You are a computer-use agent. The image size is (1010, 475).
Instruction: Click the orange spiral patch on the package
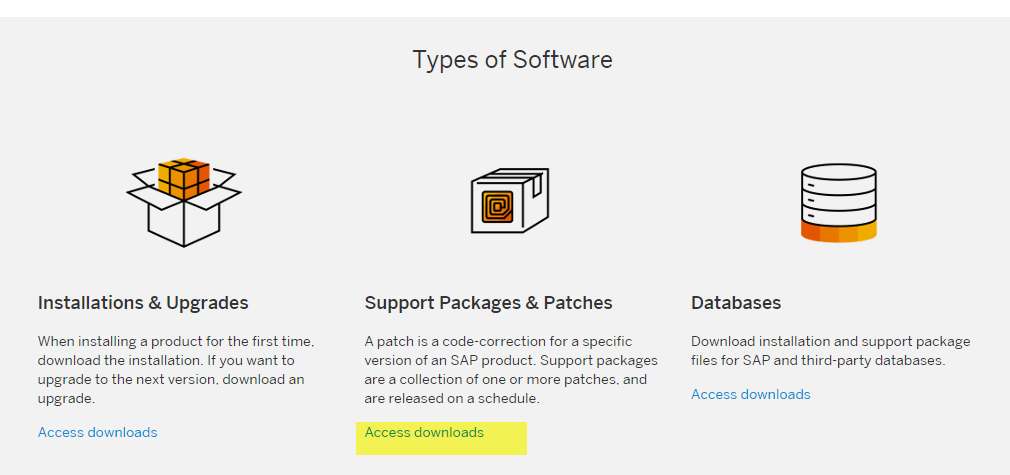pyautogui.click(x=497, y=207)
